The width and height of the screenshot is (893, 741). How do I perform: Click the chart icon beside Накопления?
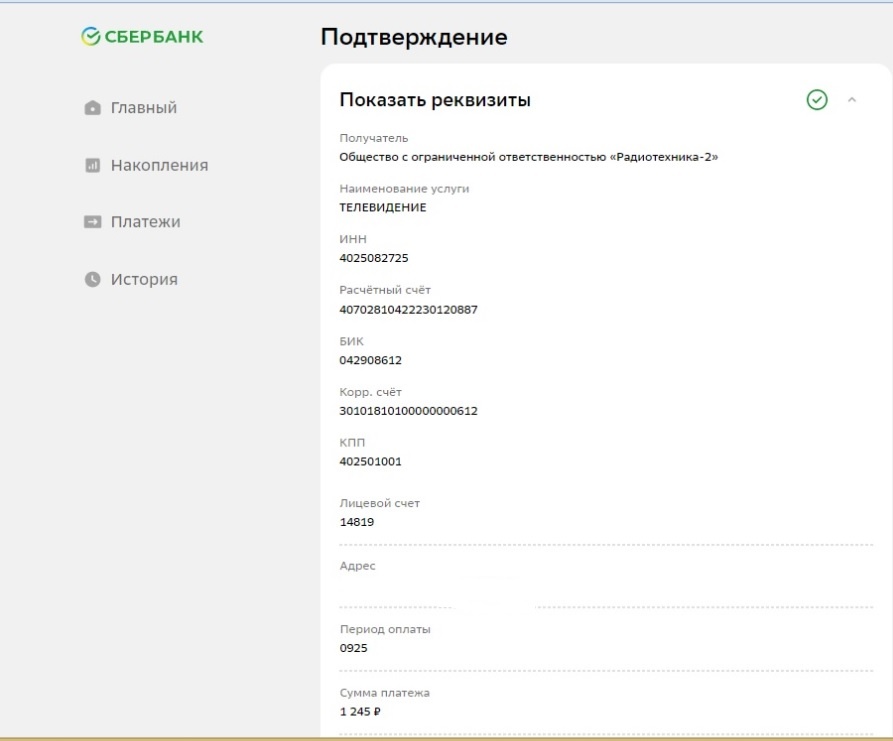(x=92, y=165)
